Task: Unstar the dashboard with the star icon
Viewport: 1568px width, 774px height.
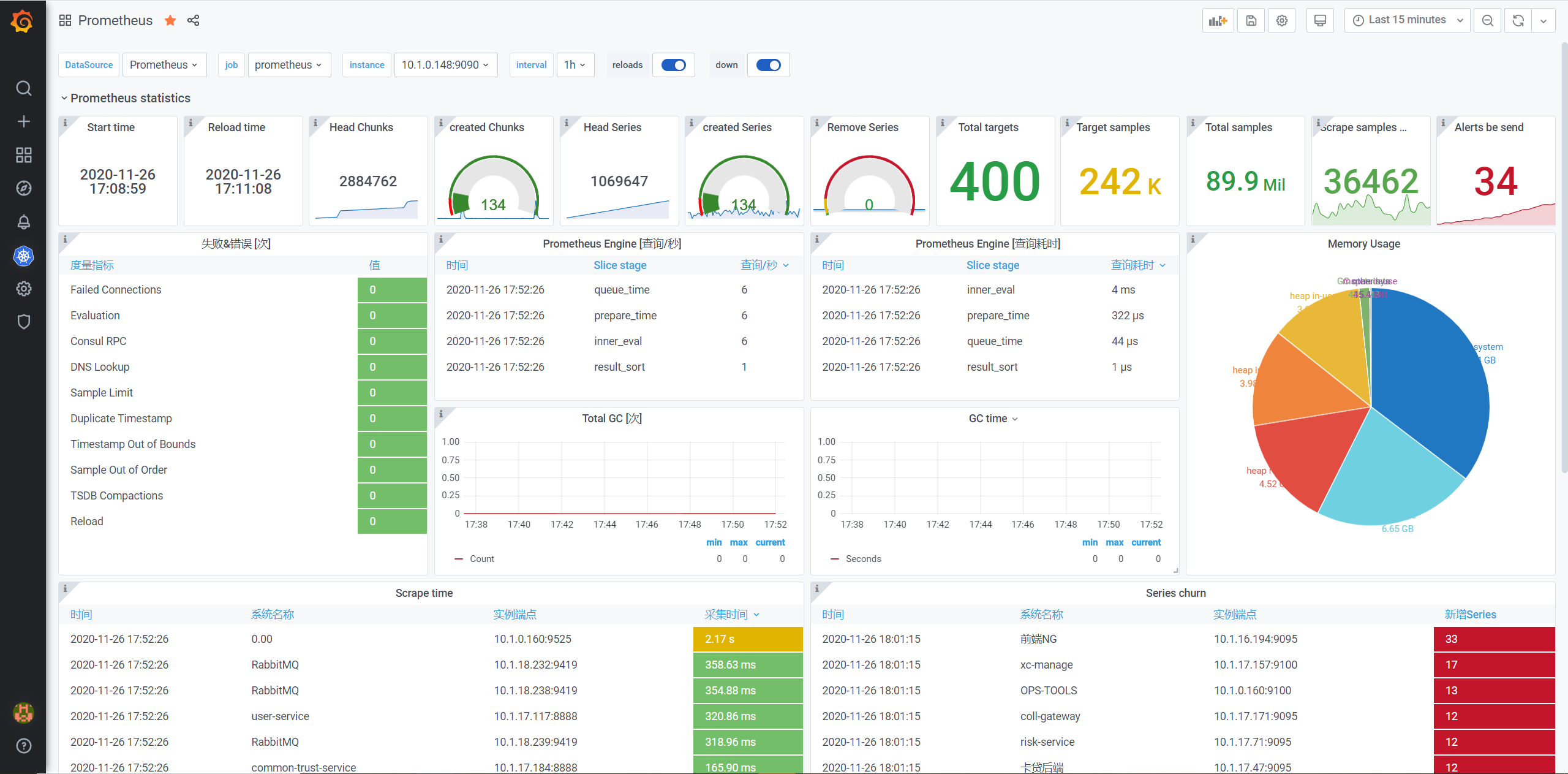Action: tap(170, 21)
